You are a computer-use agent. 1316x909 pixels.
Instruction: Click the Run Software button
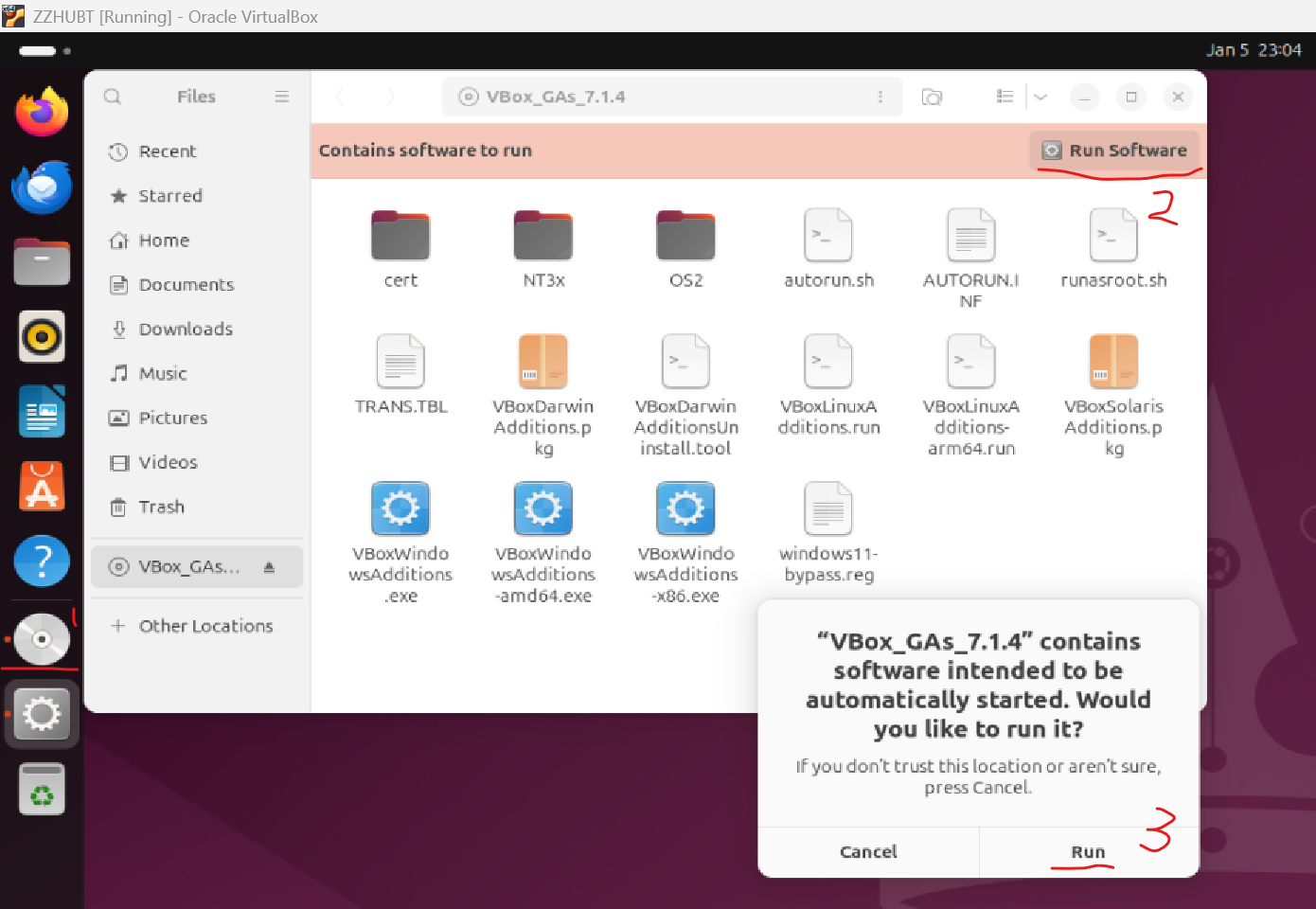(1114, 151)
